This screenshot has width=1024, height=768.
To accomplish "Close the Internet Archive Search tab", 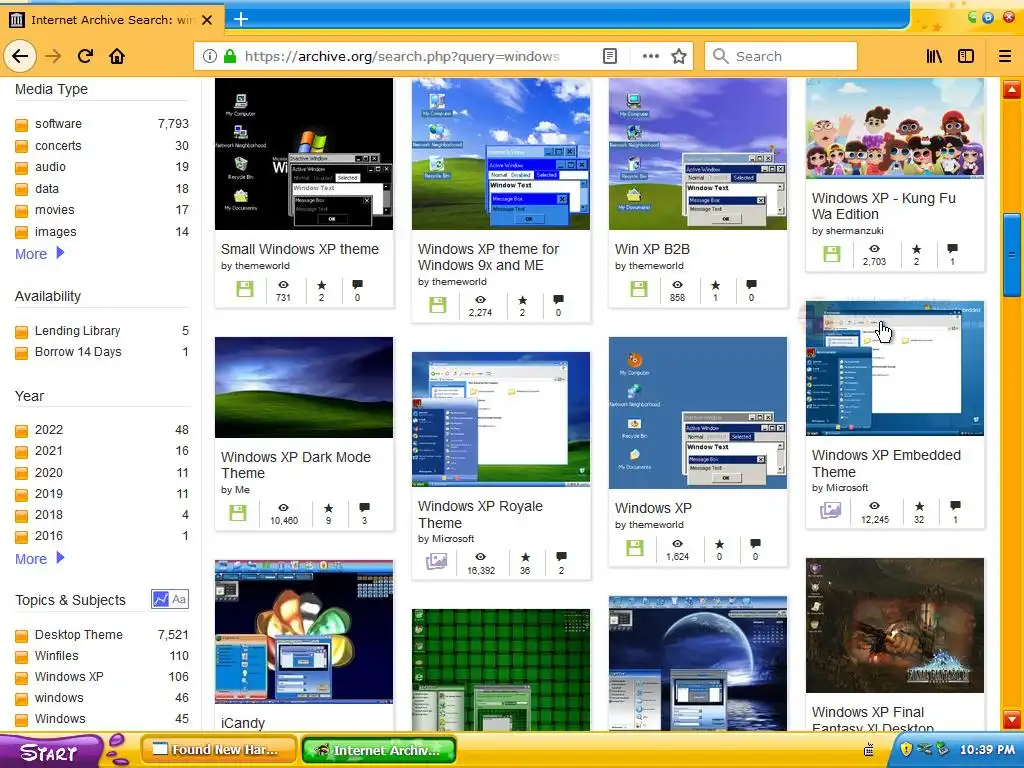I will (207, 20).
